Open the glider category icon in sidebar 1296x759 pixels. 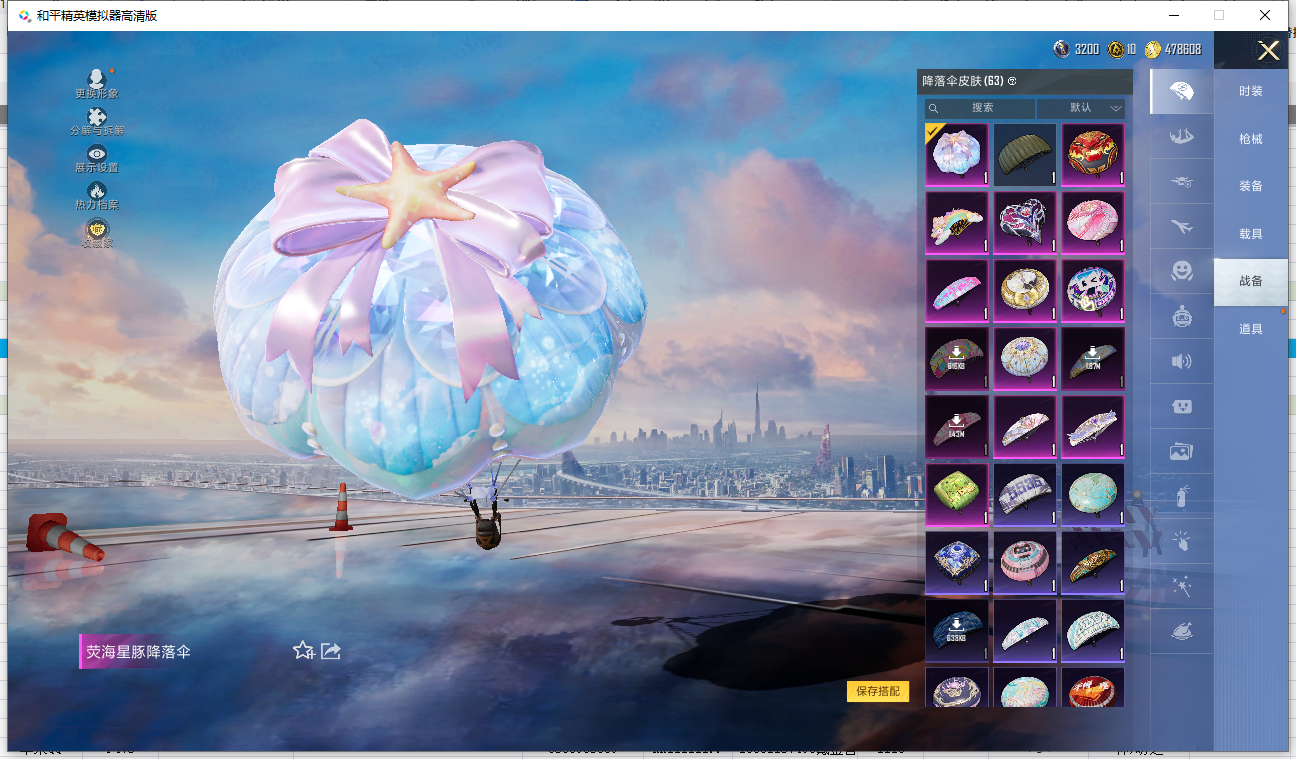pyautogui.click(x=1181, y=182)
